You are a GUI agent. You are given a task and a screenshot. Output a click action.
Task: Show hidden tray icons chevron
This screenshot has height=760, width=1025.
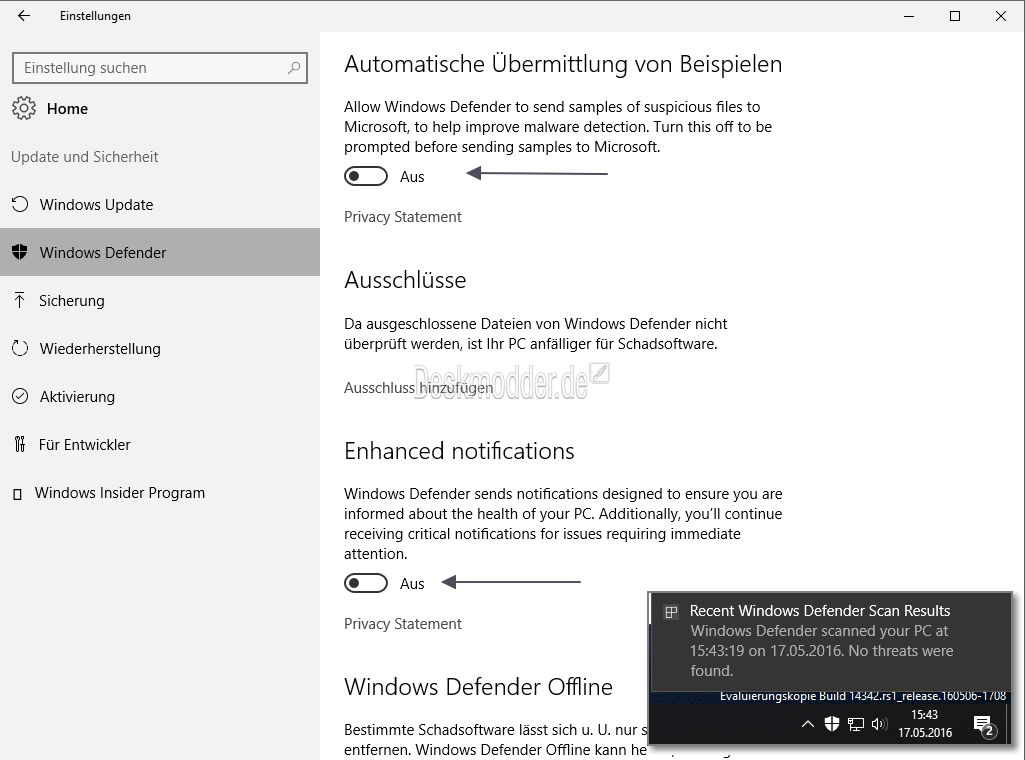(808, 723)
